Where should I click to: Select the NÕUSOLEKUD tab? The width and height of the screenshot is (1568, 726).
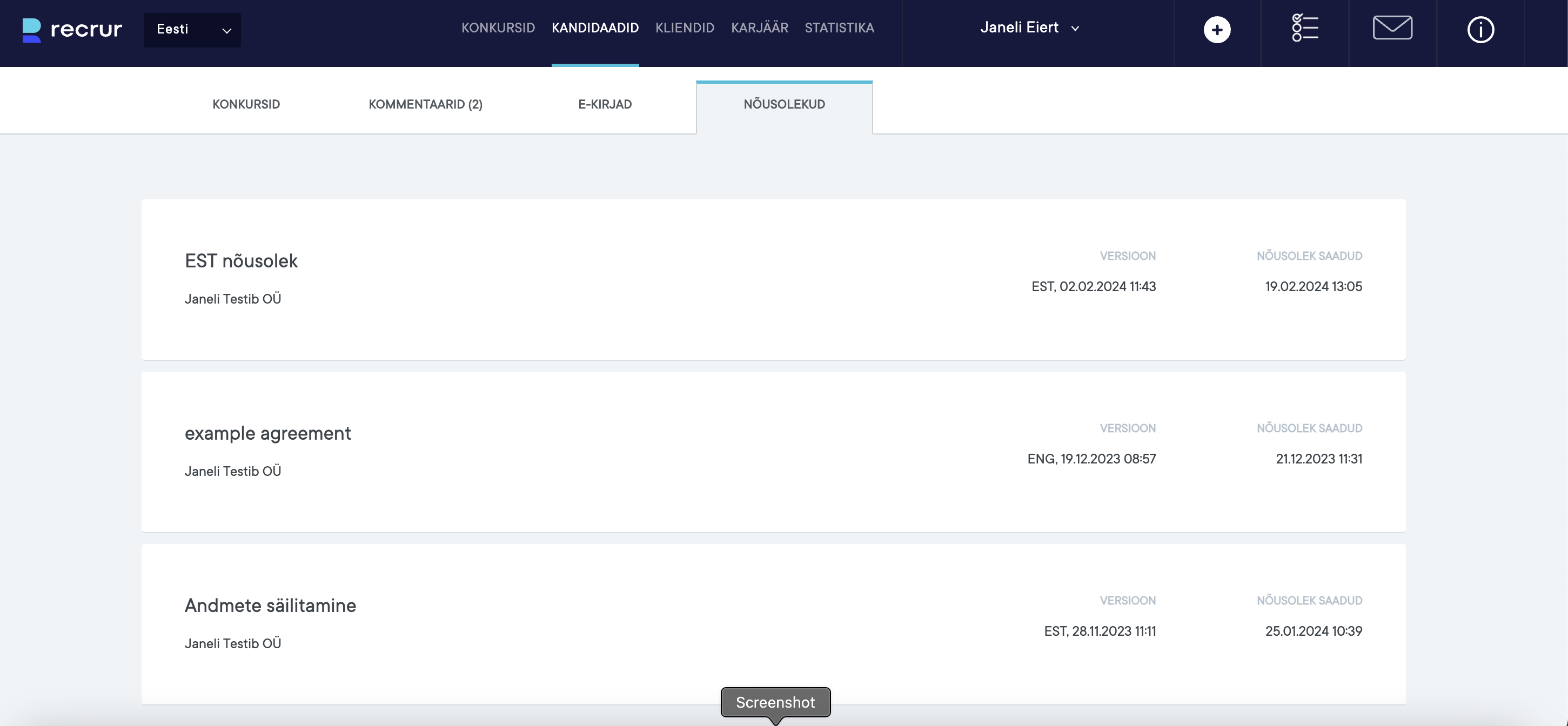[784, 104]
